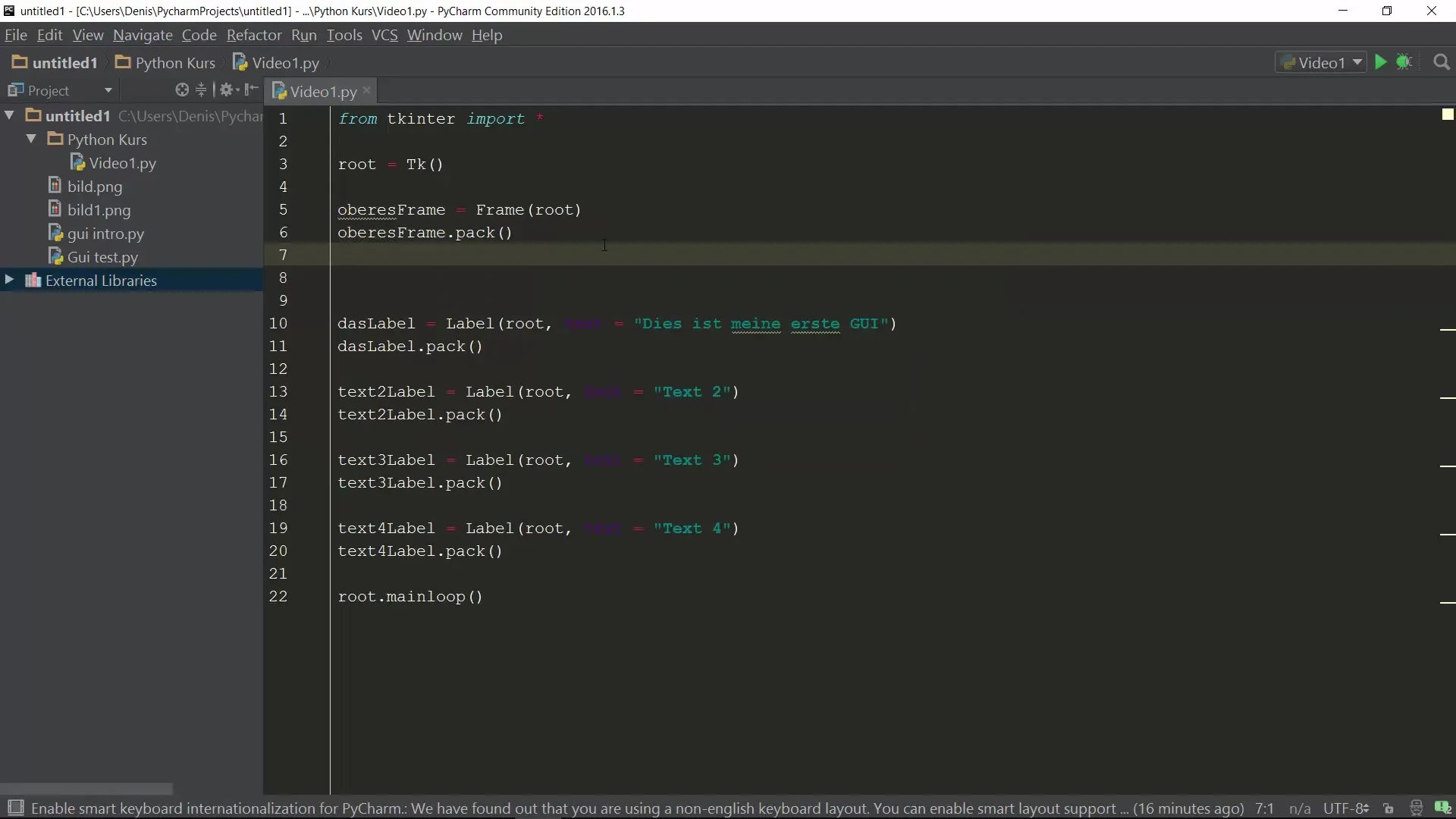
Task: Click warning stripe marker for line 22
Action: tap(1448, 603)
